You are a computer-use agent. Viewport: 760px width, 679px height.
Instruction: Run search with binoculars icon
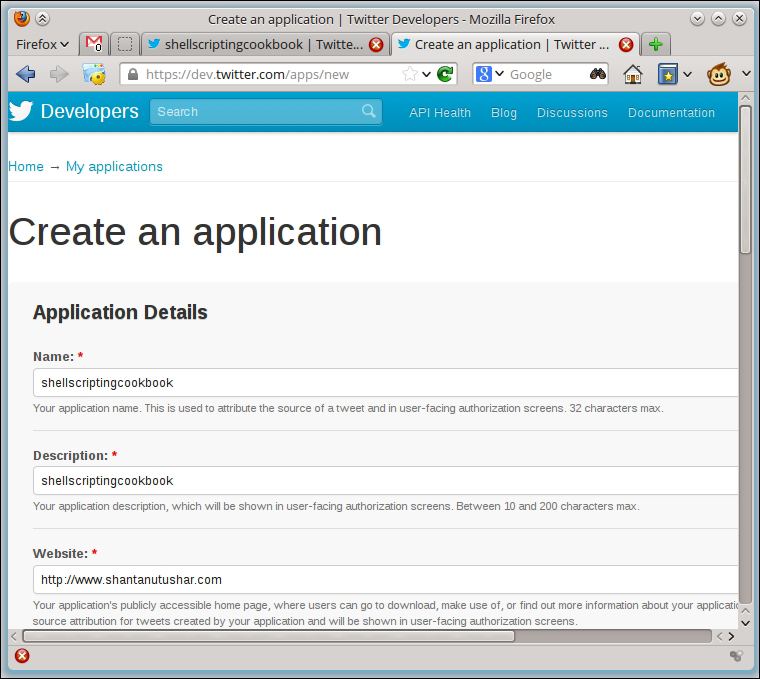pos(598,74)
